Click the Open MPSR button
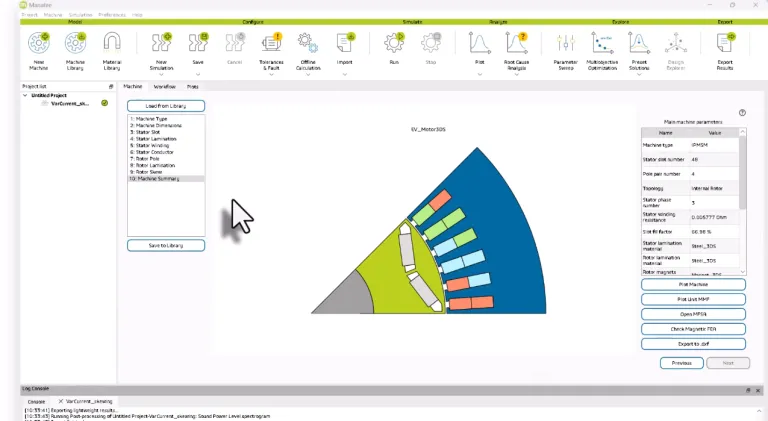This screenshot has width=768, height=421. tap(694, 314)
